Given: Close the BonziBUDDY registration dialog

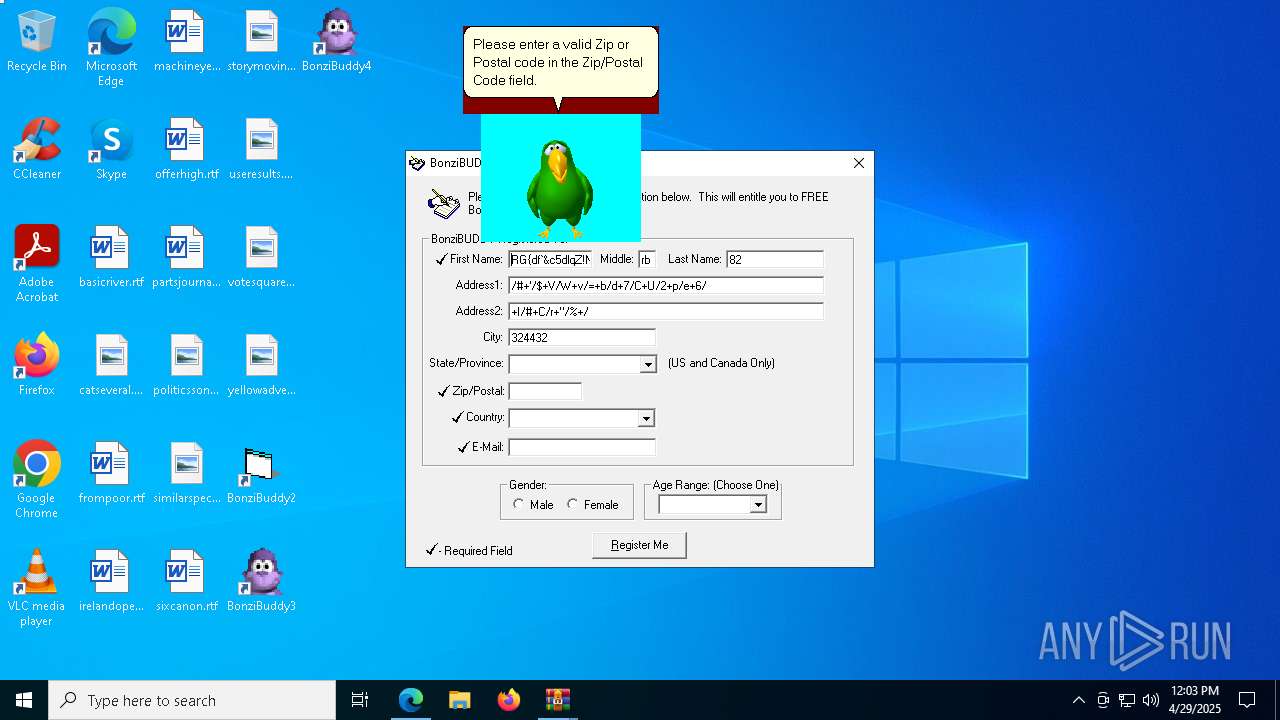Looking at the screenshot, I should [858, 163].
